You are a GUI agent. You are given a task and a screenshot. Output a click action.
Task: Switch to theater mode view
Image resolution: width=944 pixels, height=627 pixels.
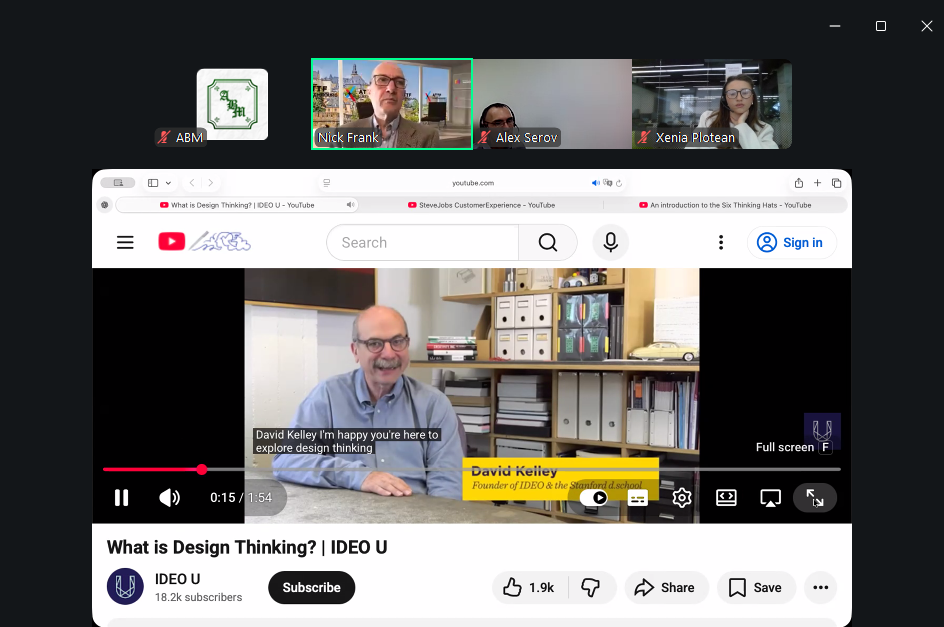pyautogui.click(x=726, y=497)
